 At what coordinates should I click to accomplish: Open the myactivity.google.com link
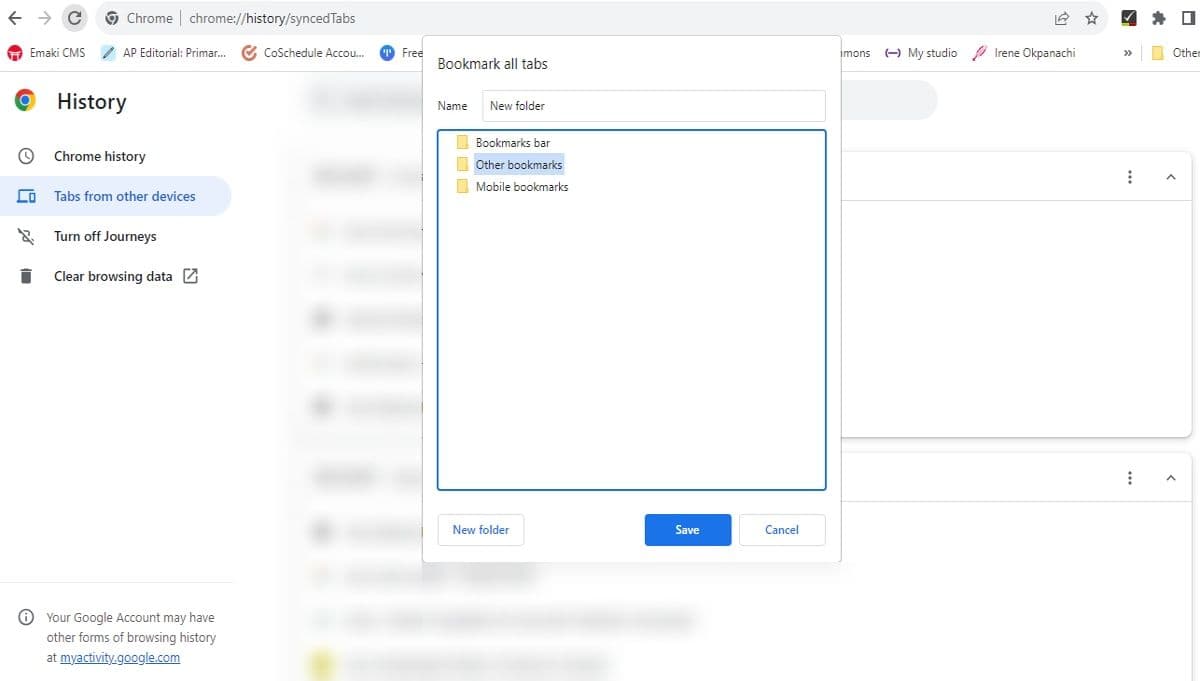coord(120,658)
